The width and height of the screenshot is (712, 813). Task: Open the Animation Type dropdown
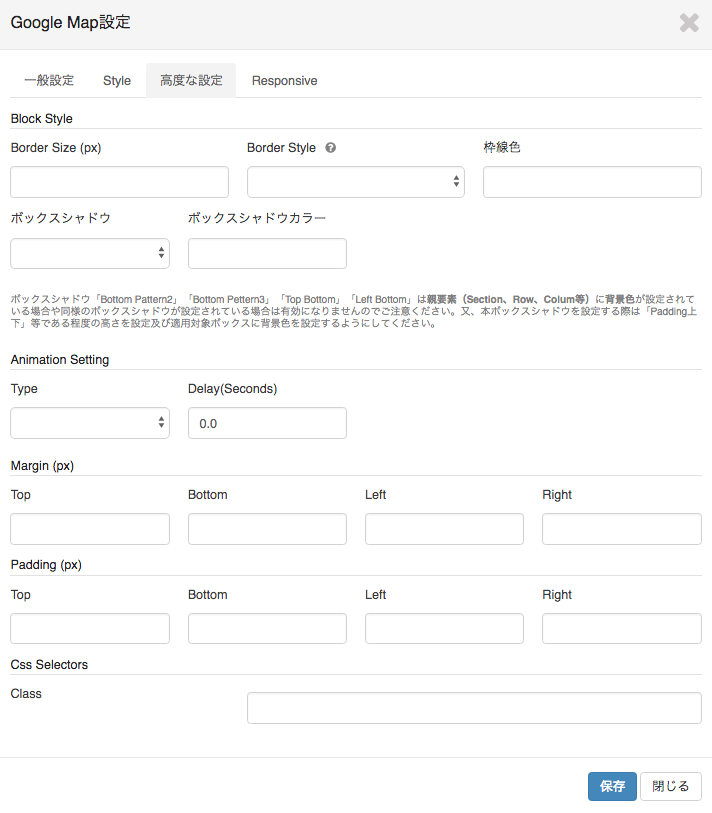click(90, 423)
